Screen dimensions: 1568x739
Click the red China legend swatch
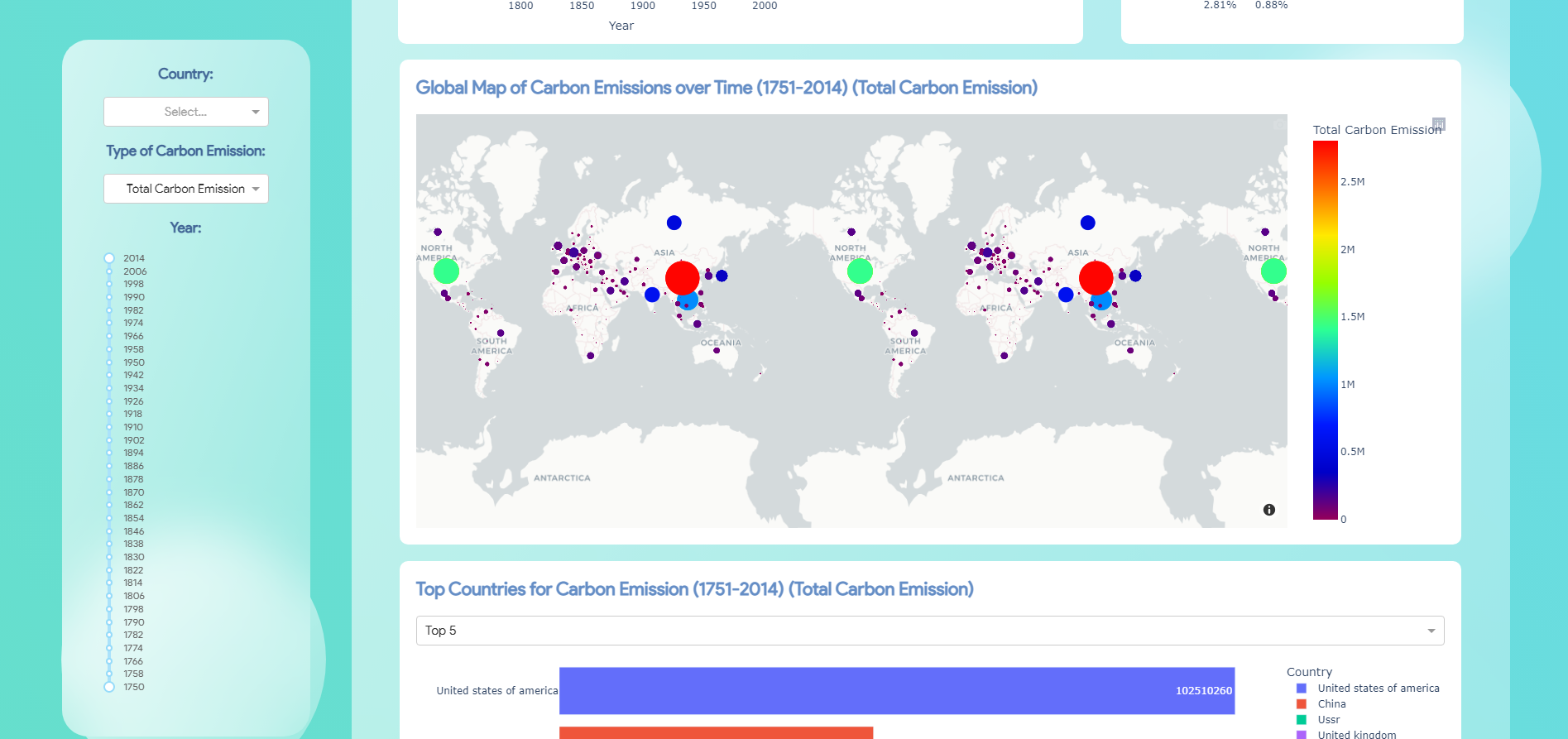pos(1302,704)
